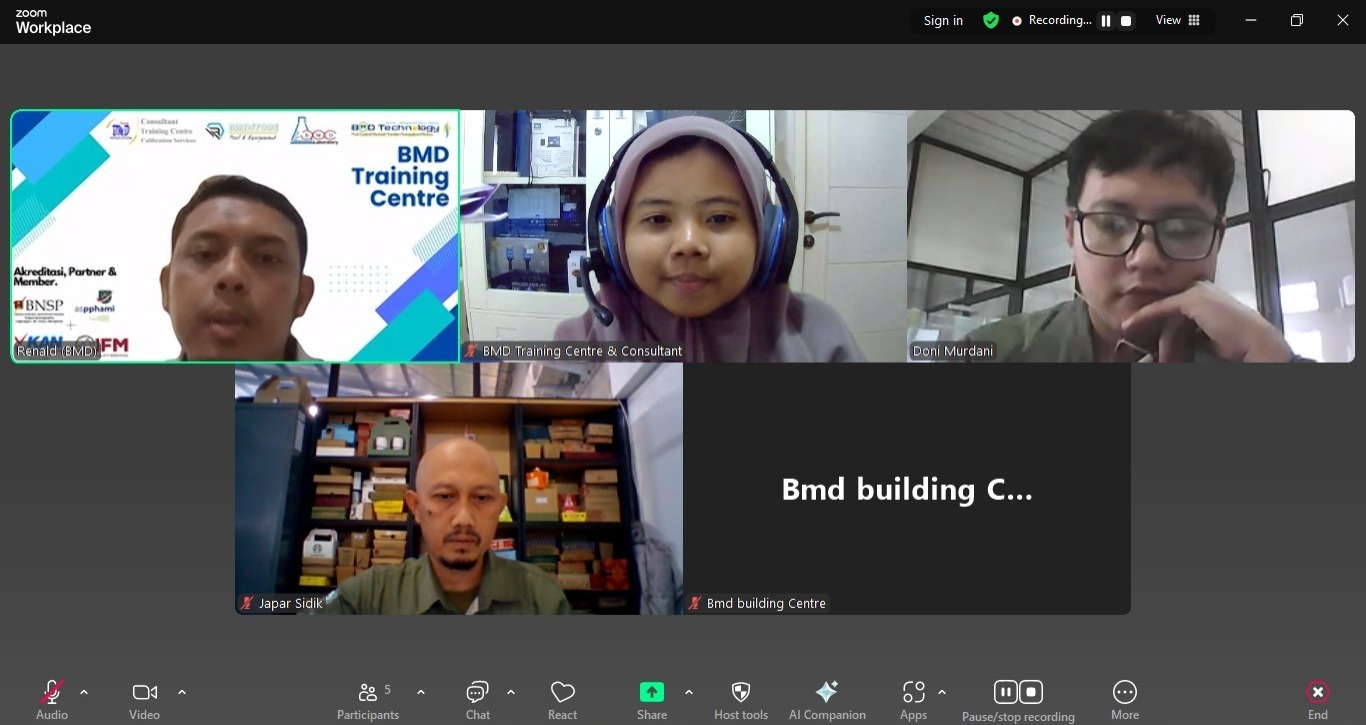1366x725 pixels.
Task: Pause recording in the top bar
Action: (x=1106, y=21)
